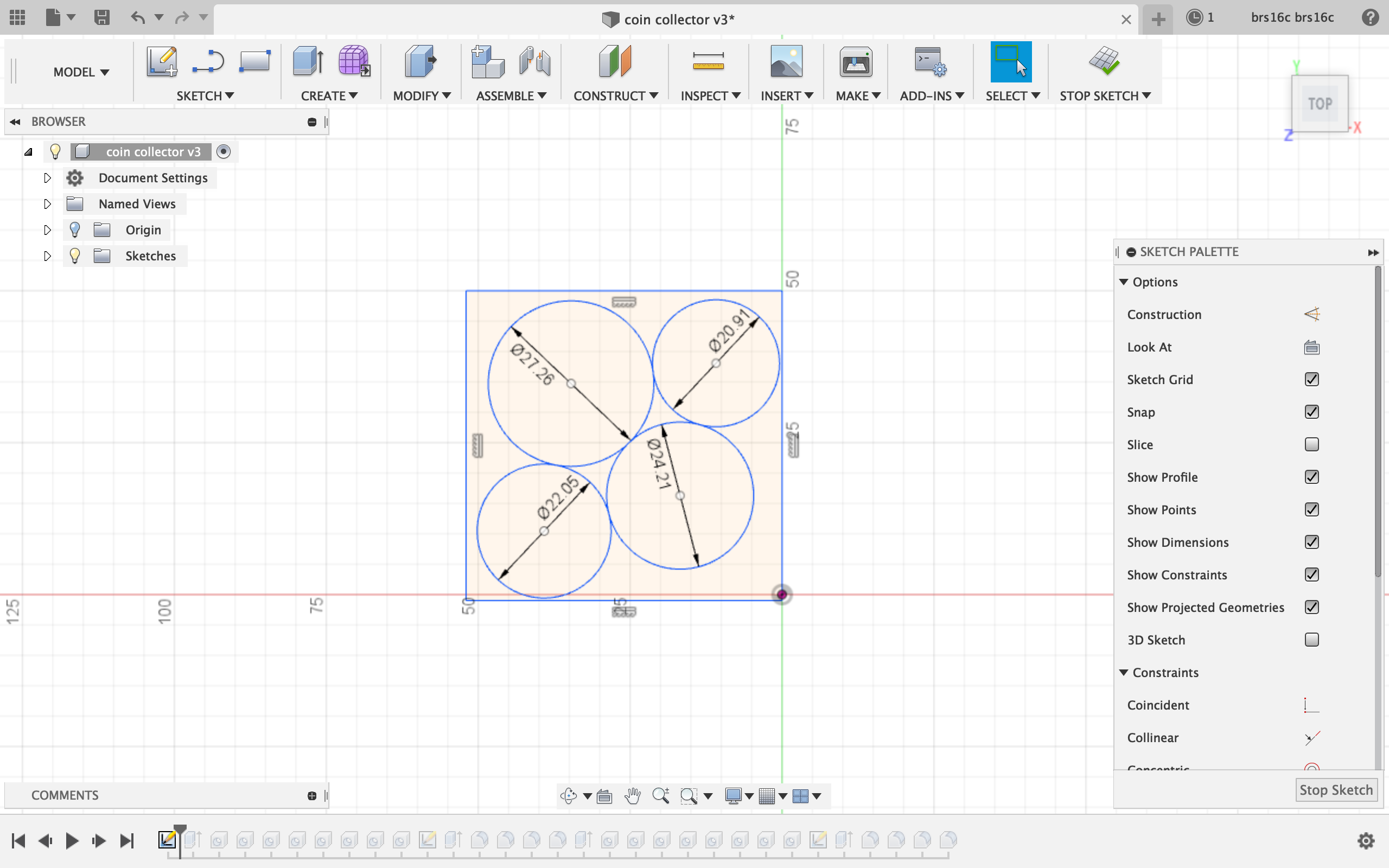Viewport: 1389px width, 868px height.
Task: Click the Construction option icon
Action: (1311, 315)
